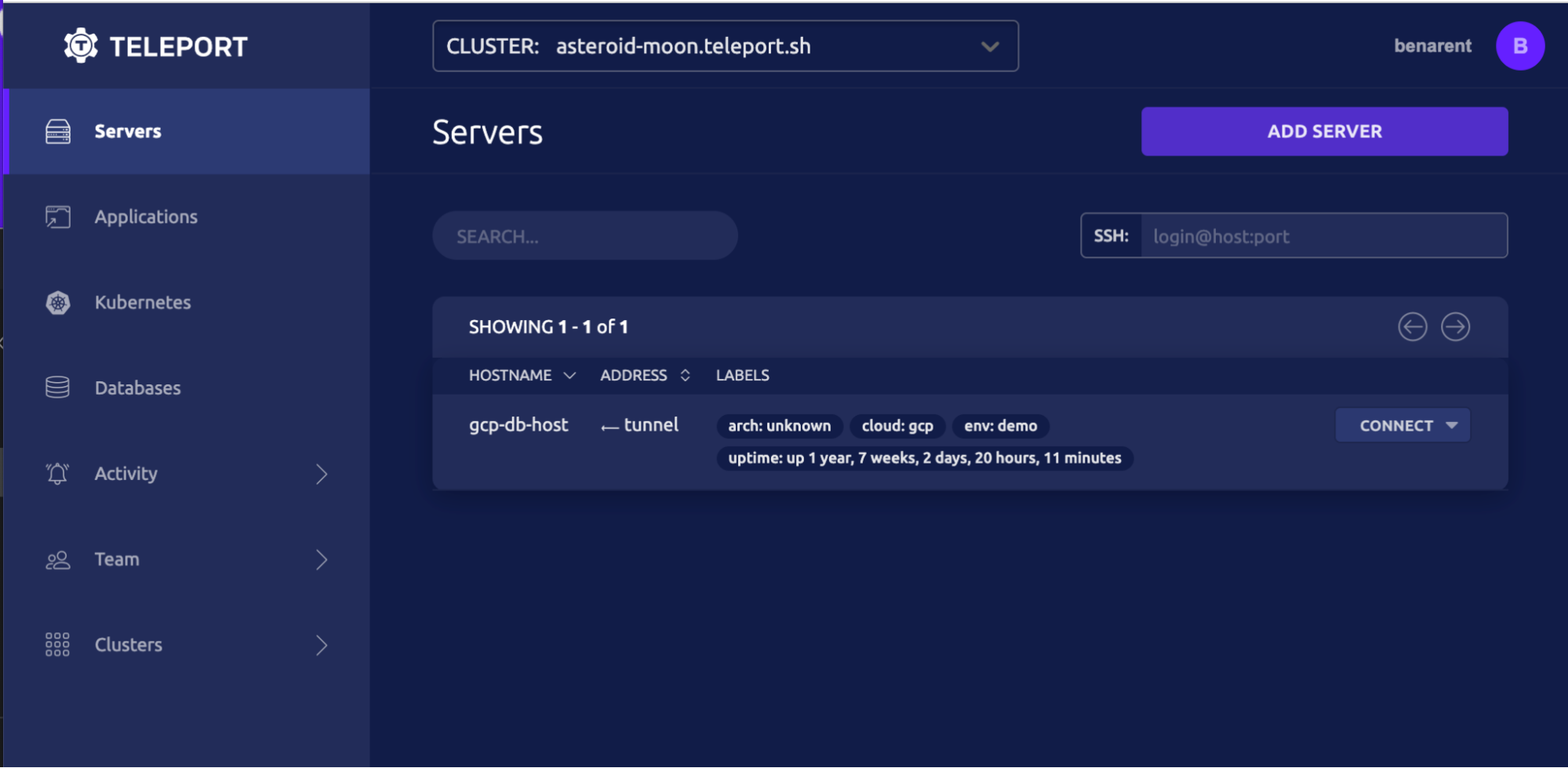Click the benarent profile avatar
This screenshot has width=1568, height=768.
point(1520,45)
